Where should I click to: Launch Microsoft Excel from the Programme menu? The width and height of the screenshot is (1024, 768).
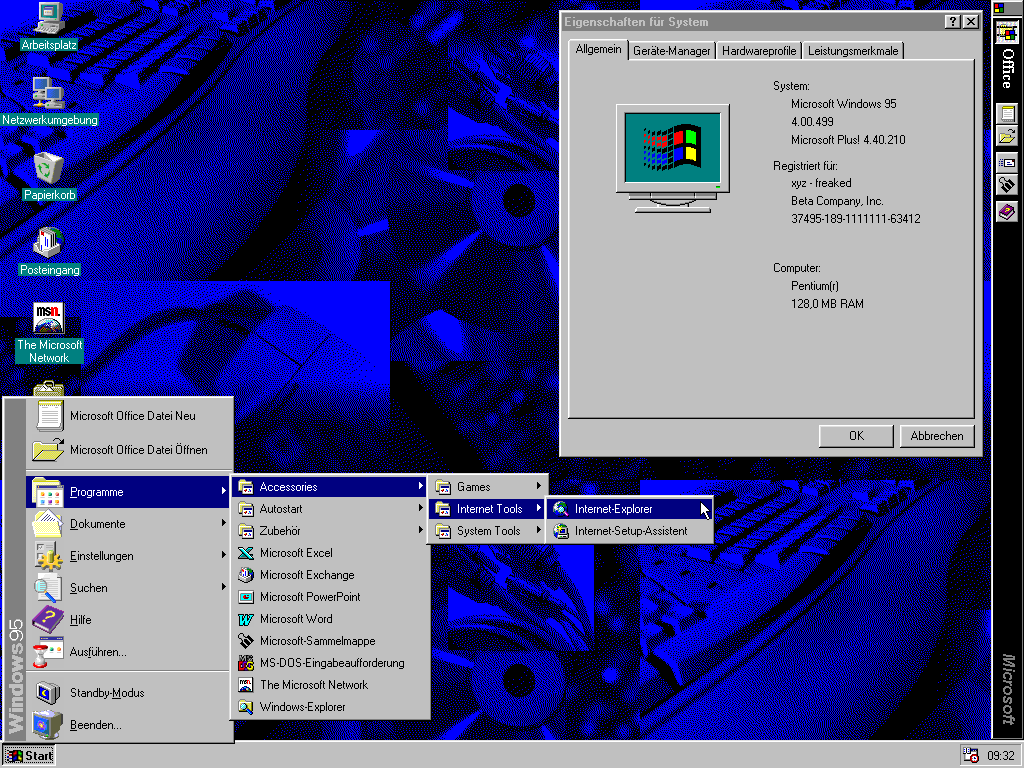295,553
